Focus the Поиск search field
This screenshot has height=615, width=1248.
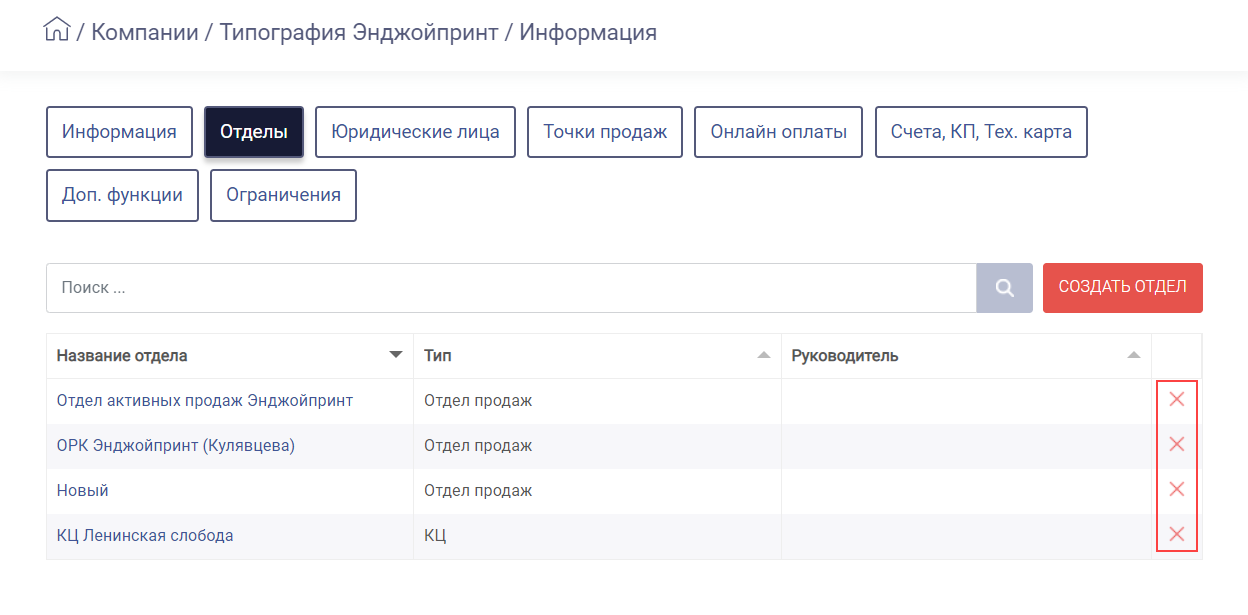pyautogui.click(x=511, y=288)
